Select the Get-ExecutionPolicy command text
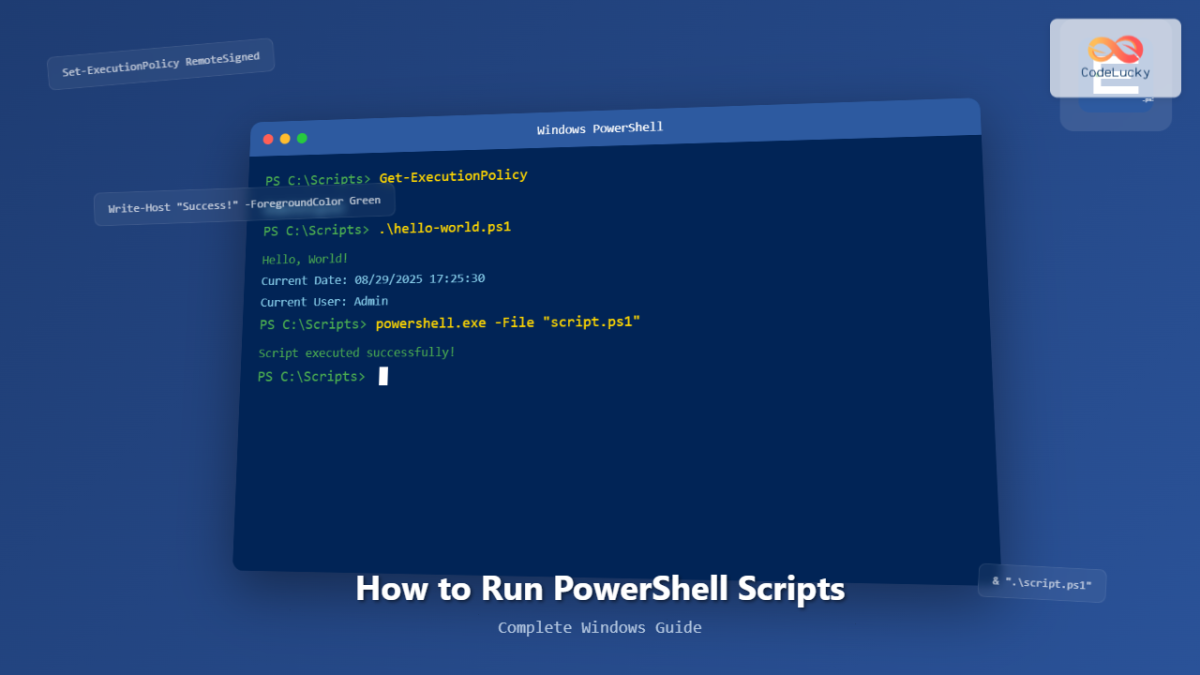 [453, 176]
